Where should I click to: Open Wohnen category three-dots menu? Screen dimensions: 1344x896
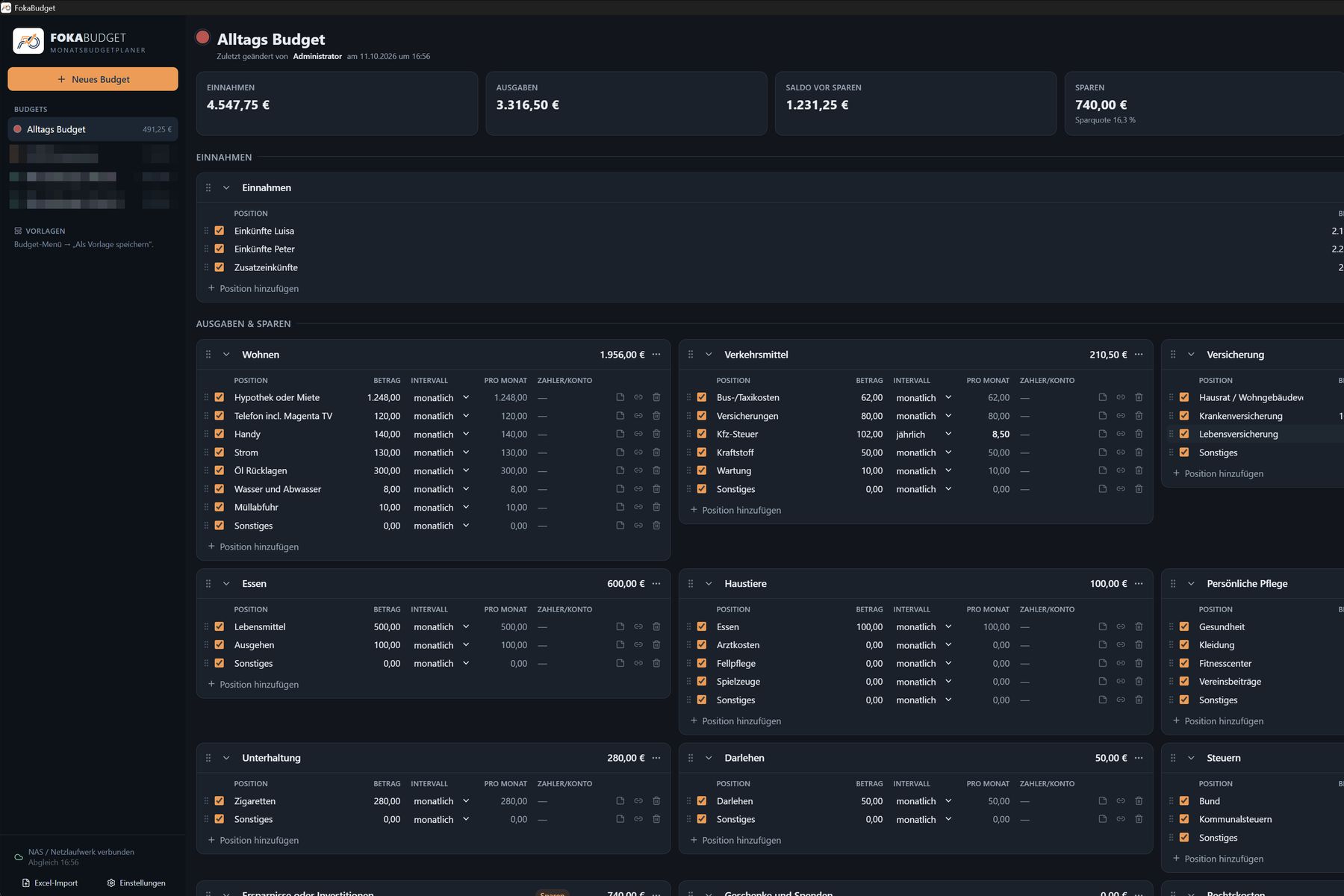(656, 355)
